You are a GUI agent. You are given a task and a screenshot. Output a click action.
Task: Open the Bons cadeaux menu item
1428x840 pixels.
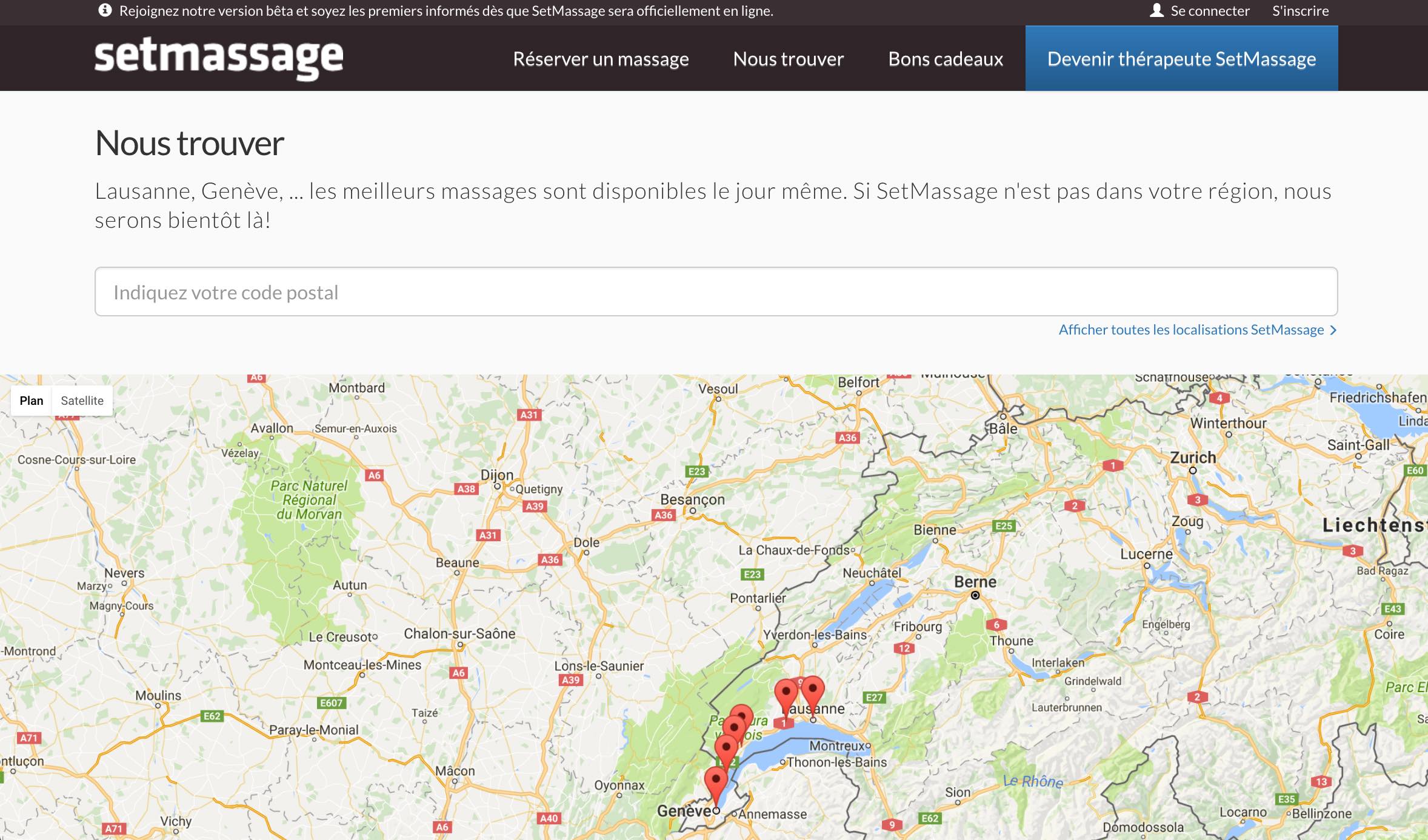(x=946, y=59)
